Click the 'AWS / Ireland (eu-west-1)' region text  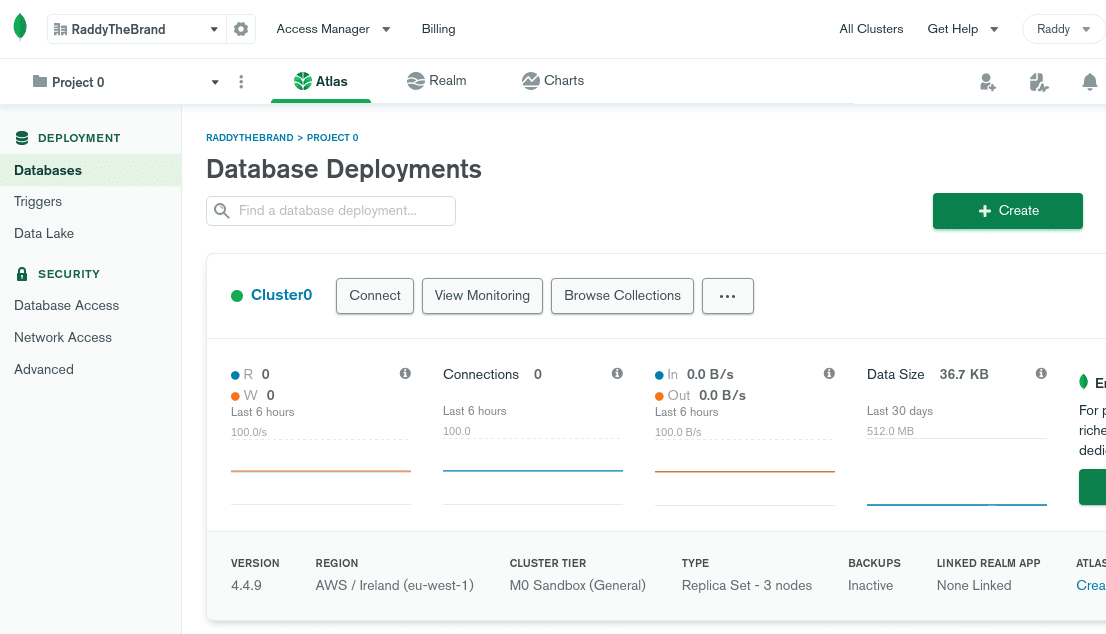click(394, 585)
